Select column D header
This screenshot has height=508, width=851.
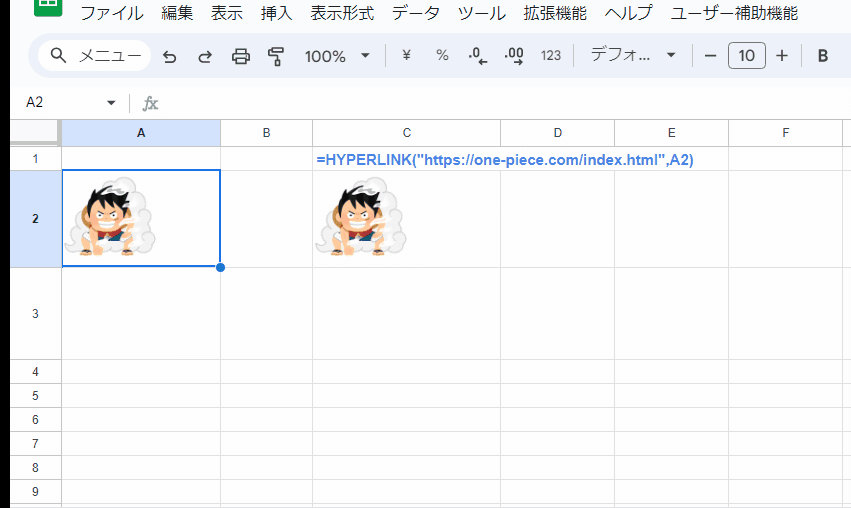click(x=557, y=133)
